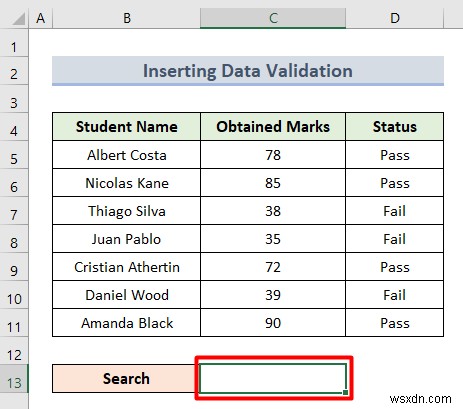Click the empty search input cell C13
463x409 pixels.
point(273,378)
